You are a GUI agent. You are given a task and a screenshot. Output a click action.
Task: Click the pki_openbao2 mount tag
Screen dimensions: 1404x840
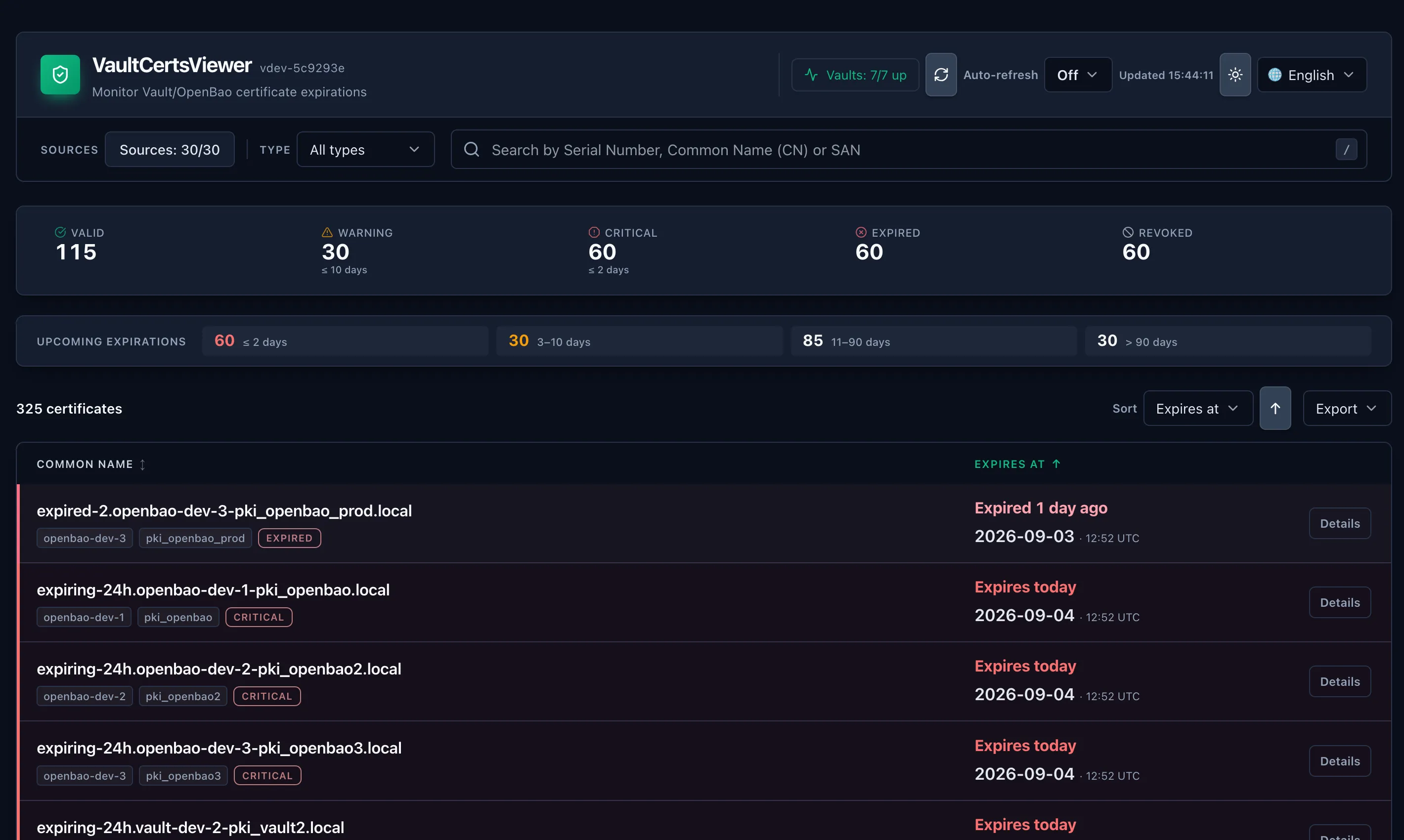coord(183,696)
